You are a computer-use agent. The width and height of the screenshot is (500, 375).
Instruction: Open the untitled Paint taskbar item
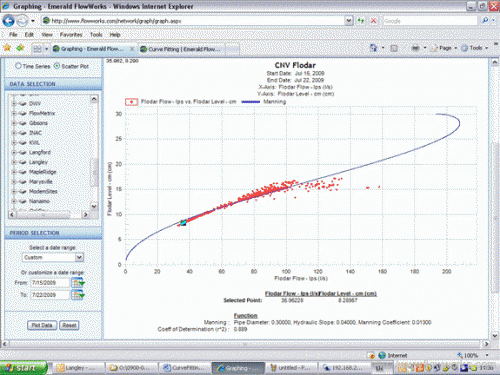point(291,368)
